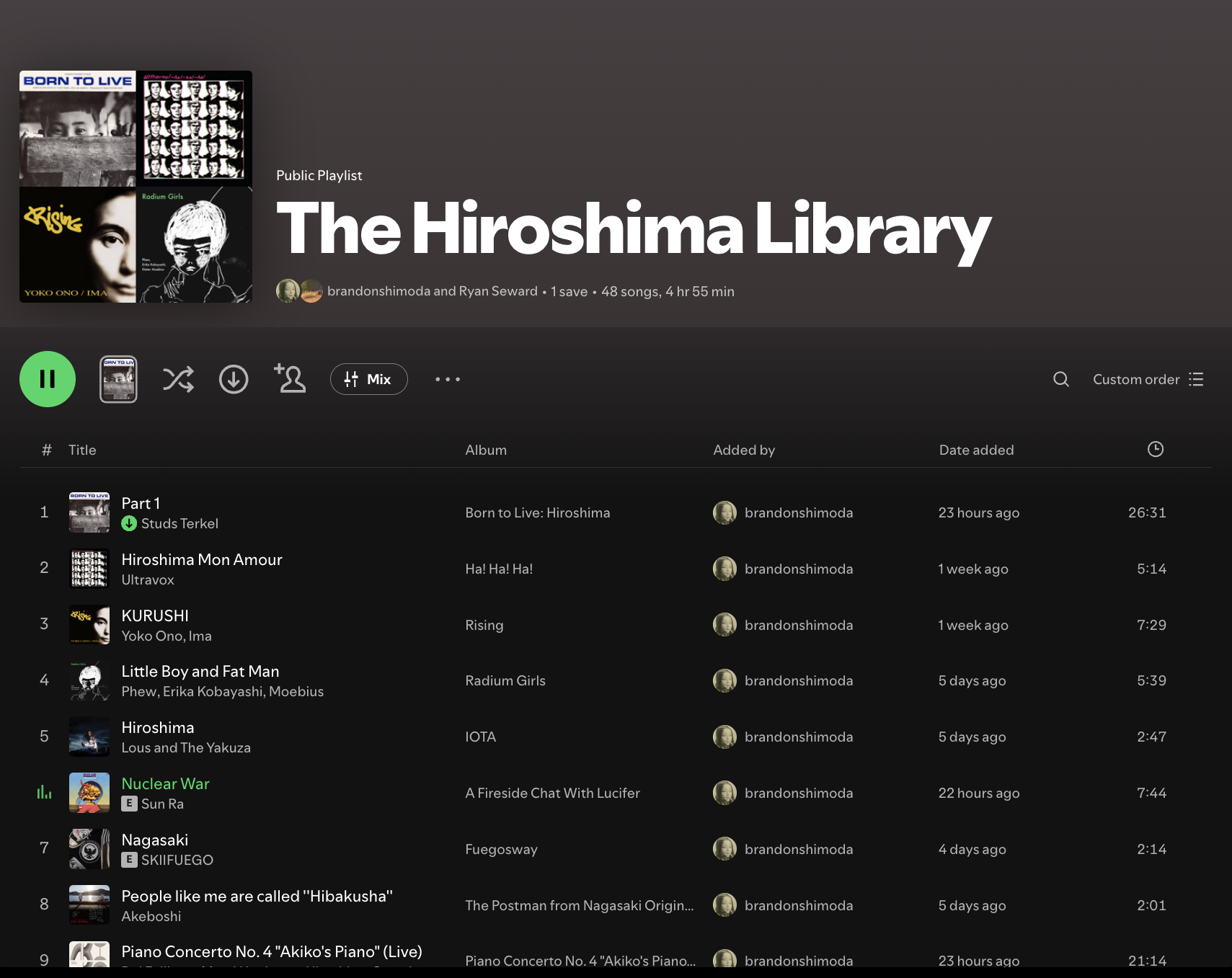Open the more options ellipsis menu
Image resolution: width=1232 pixels, height=978 pixels.
[x=448, y=379]
